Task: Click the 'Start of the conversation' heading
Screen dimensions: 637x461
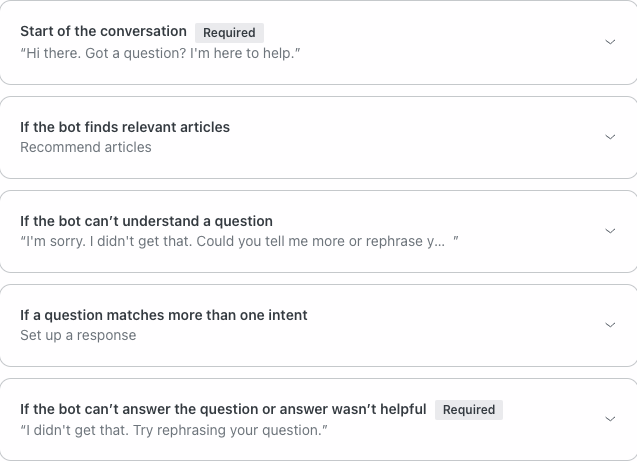Action: pos(103,32)
